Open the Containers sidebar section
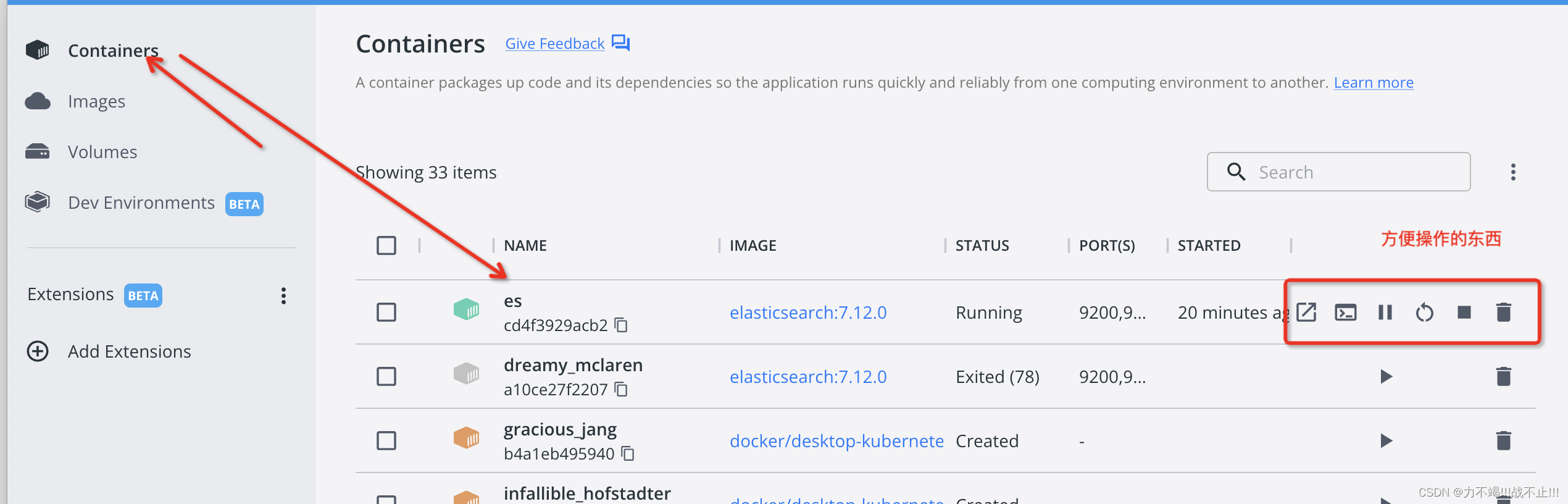 [113, 51]
